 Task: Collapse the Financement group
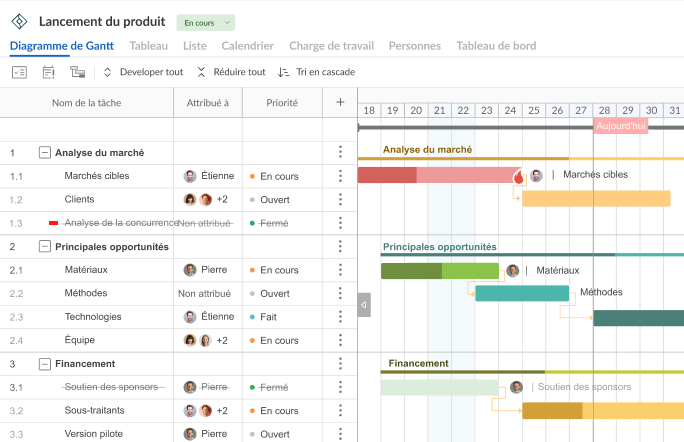click(44, 364)
